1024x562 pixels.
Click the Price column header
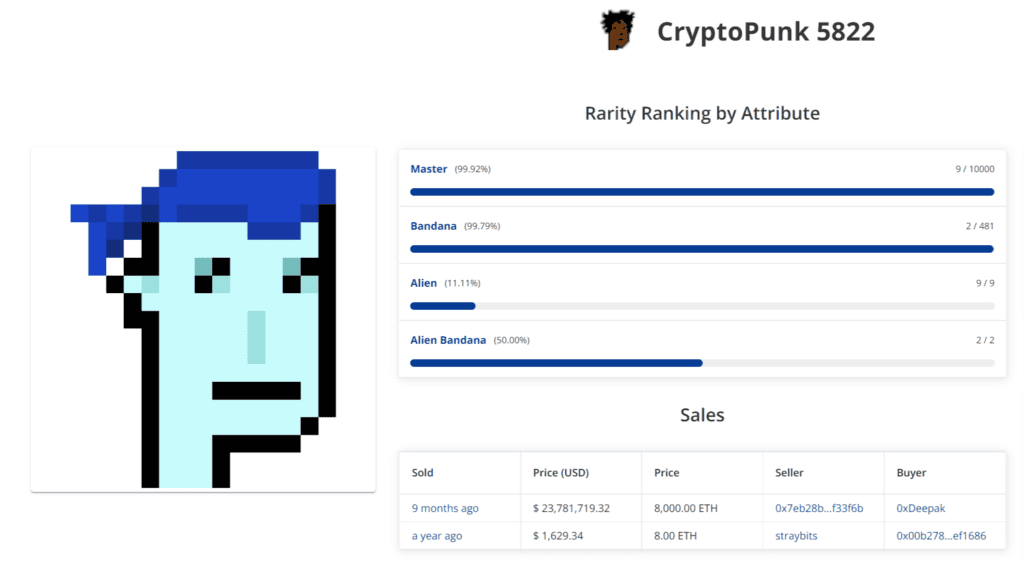click(x=667, y=473)
